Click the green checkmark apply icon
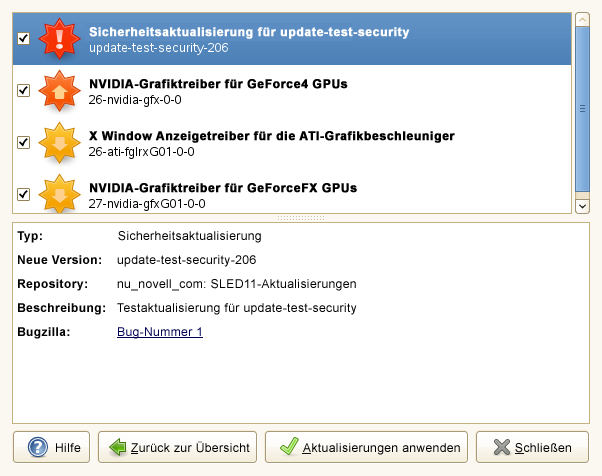Screen dimensions: 602x476 [x=288, y=447]
